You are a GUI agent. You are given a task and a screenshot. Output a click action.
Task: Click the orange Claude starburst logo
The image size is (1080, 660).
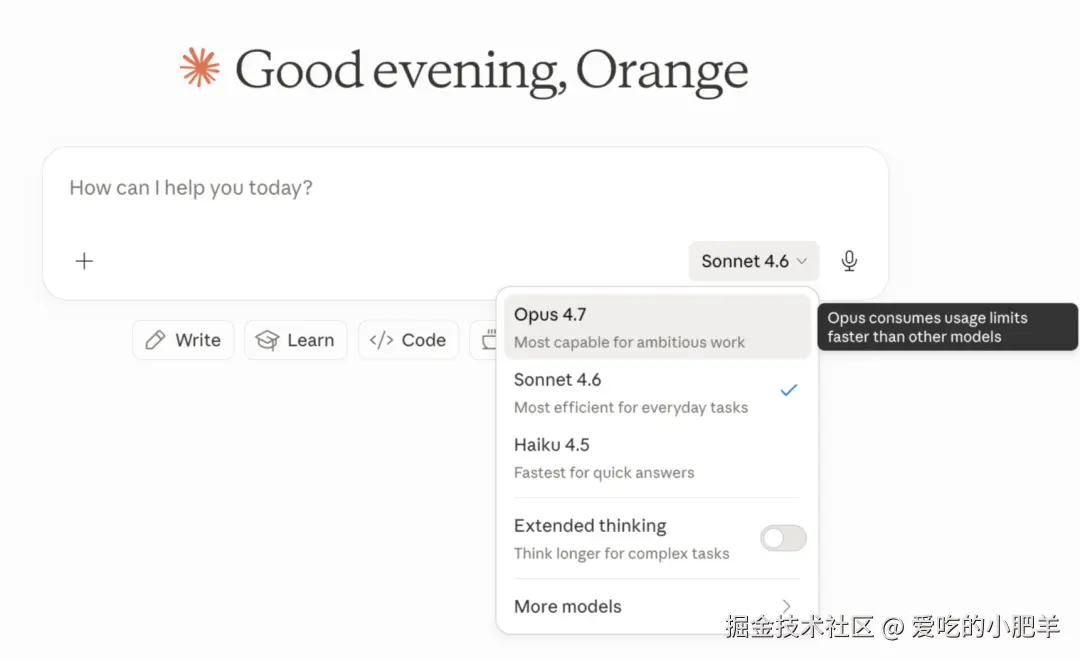(200, 68)
